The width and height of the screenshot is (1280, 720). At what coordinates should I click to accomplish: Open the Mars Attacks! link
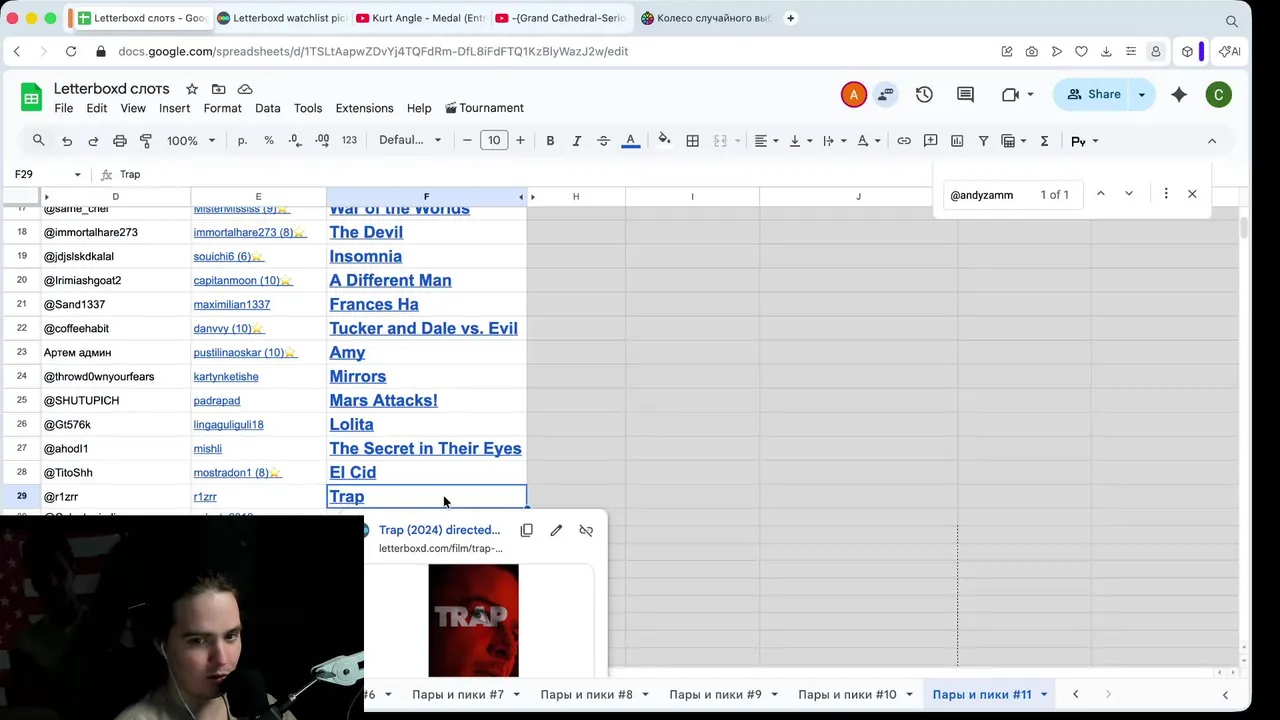(x=383, y=400)
